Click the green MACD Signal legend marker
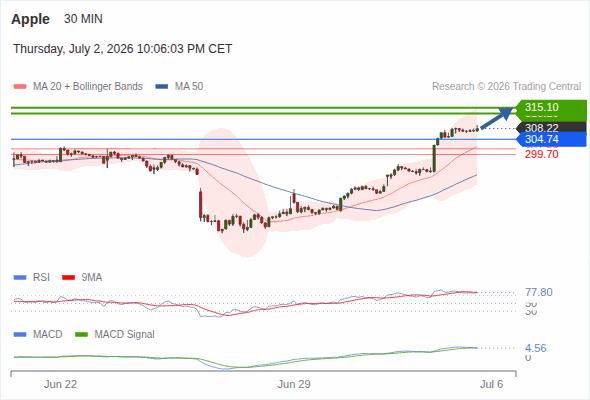Viewport: 590px width, 400px height. [81, 335]
